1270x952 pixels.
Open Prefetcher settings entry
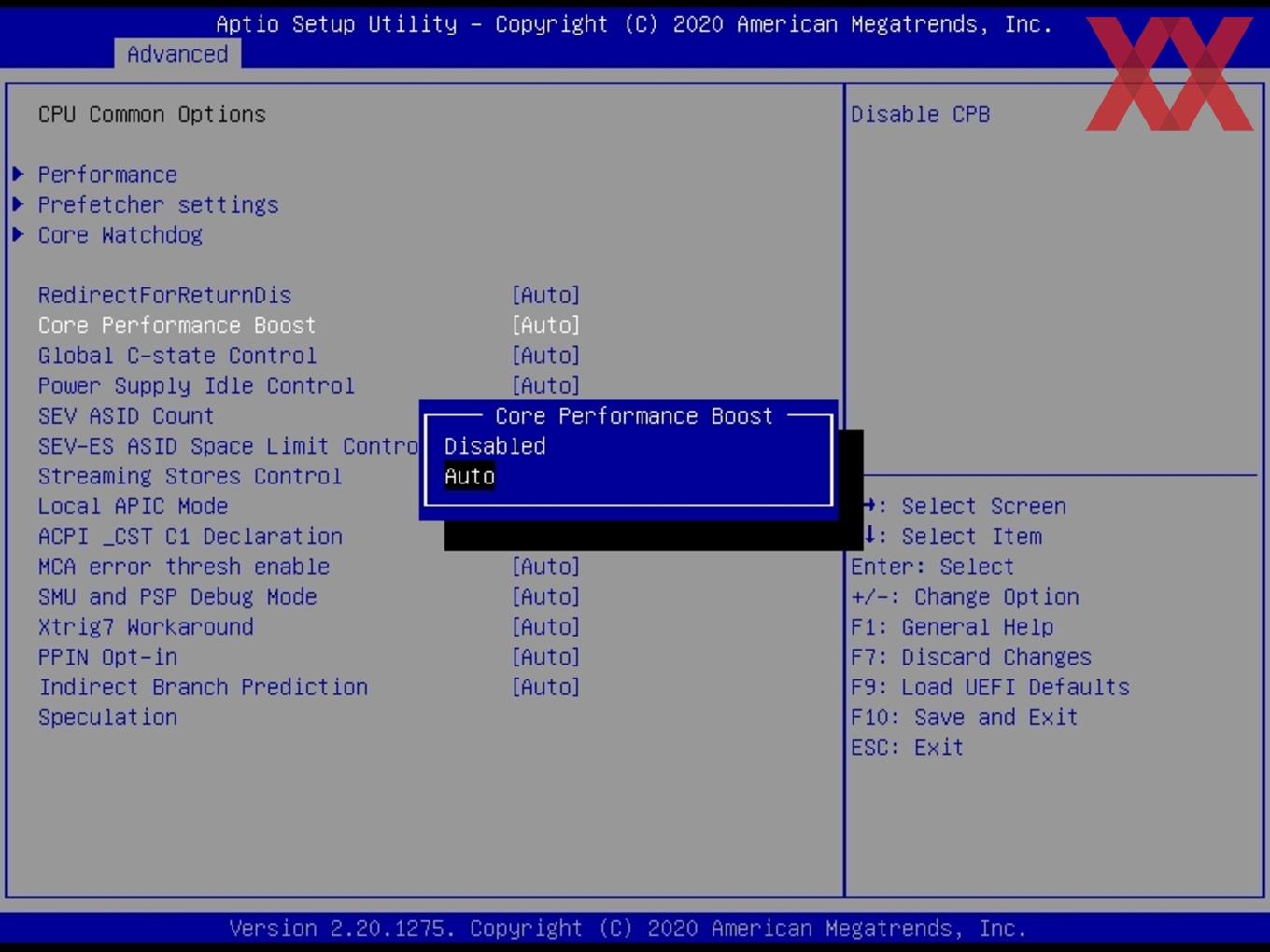[158, 204]
